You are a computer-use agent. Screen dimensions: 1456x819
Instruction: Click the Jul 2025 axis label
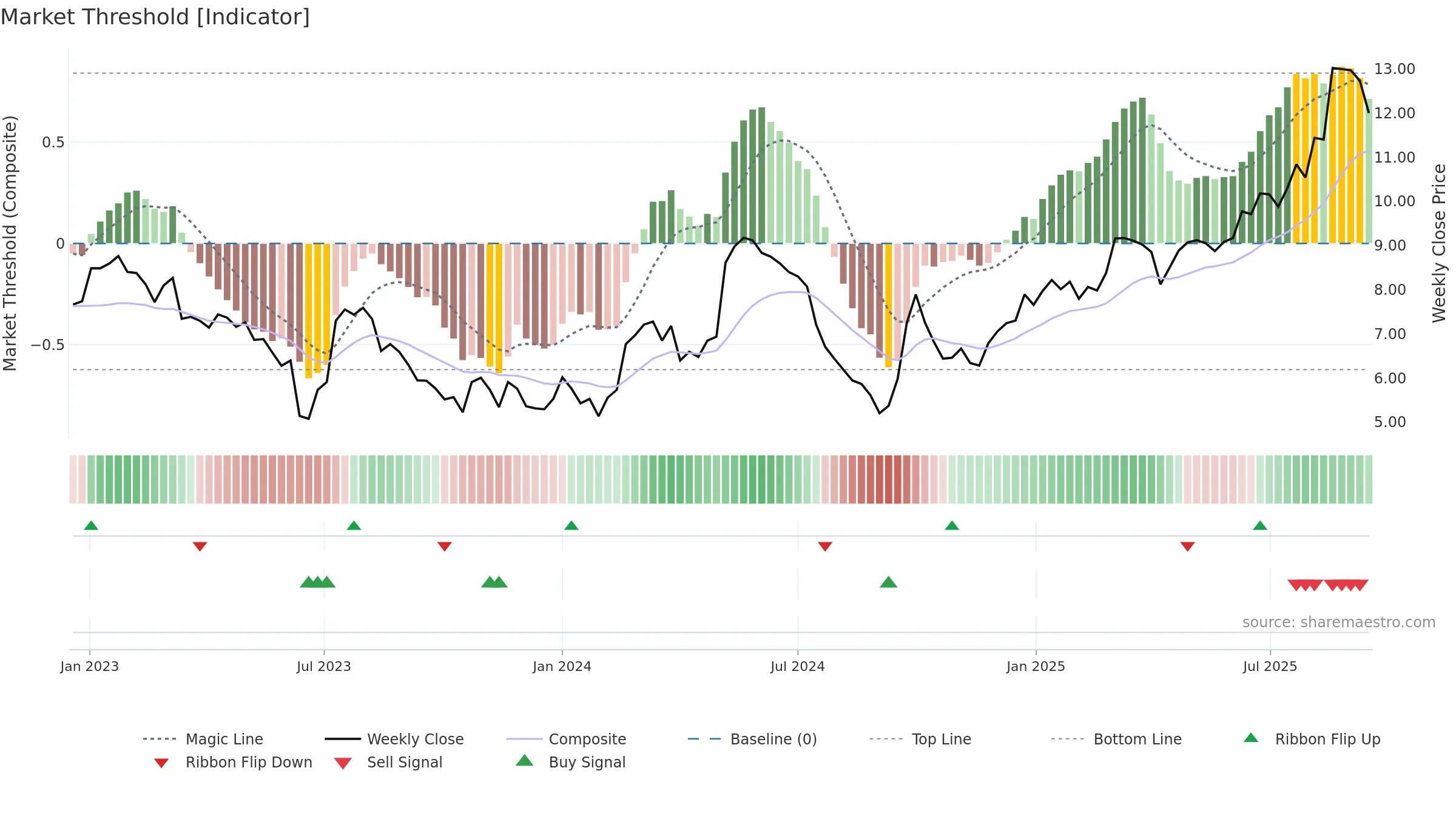pyautogui.click(x=1270, y=666)
